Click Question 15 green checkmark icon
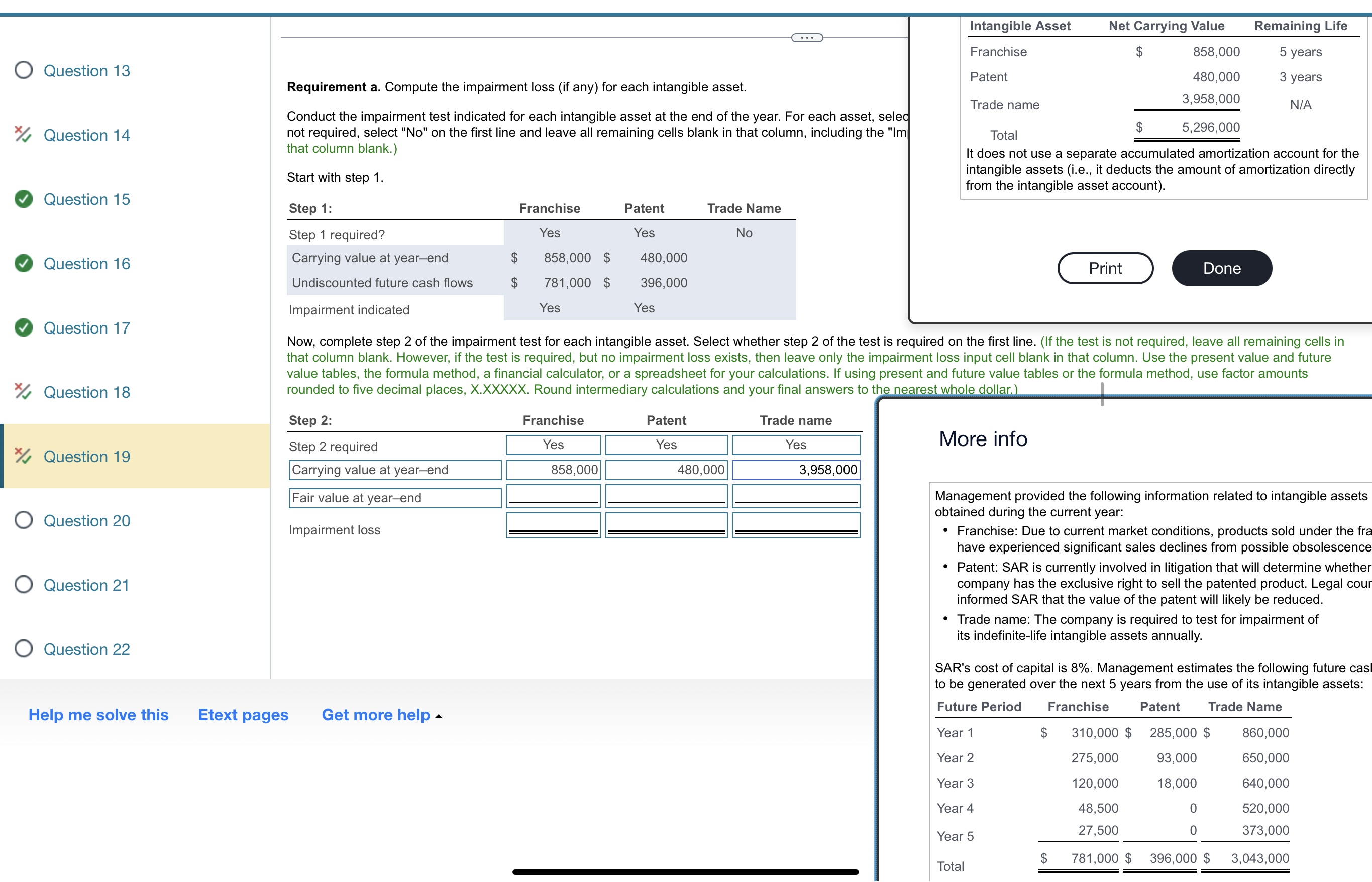 click(x=24, y=199)
